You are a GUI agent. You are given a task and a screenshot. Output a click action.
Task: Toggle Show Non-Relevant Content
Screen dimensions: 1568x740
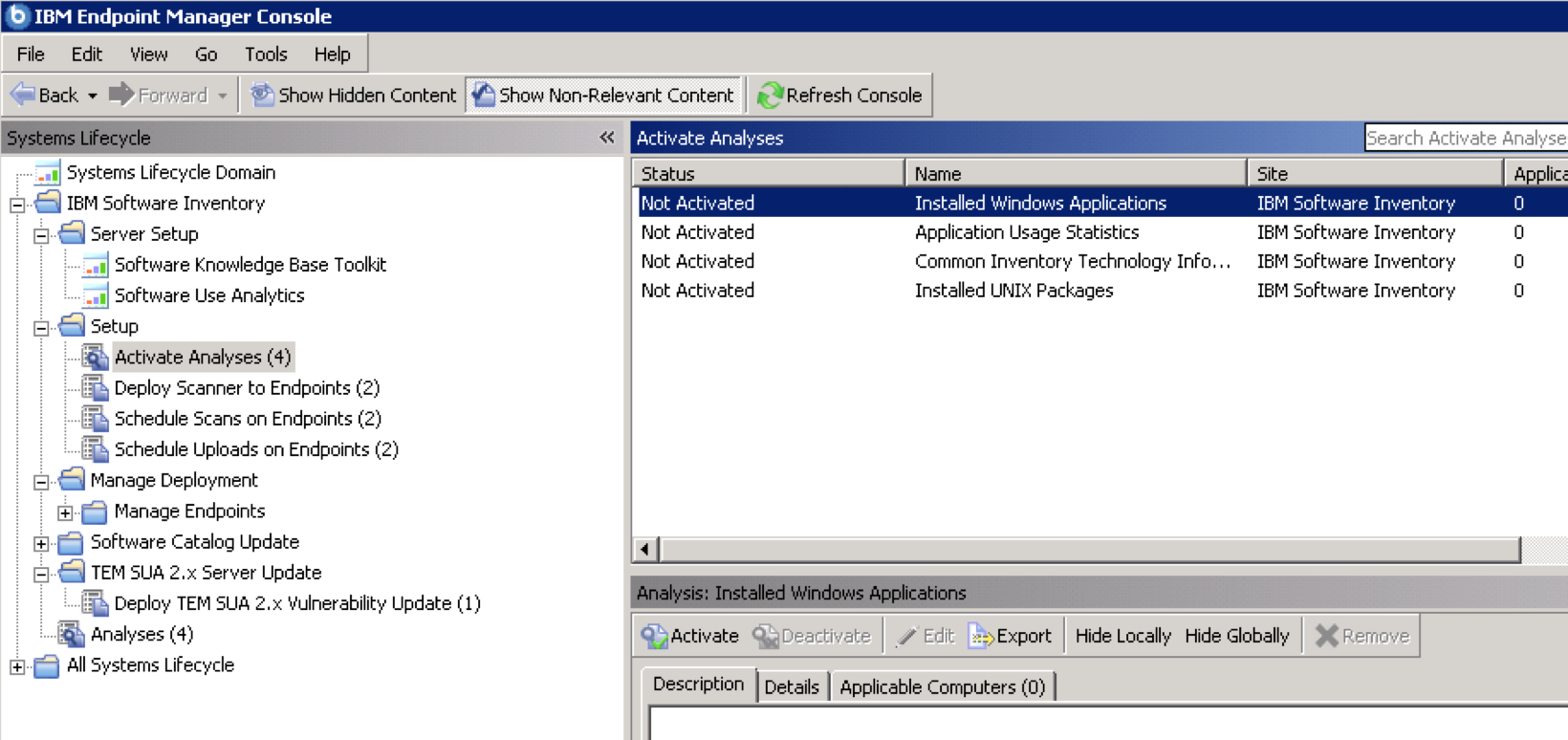(x=604, y=96)
